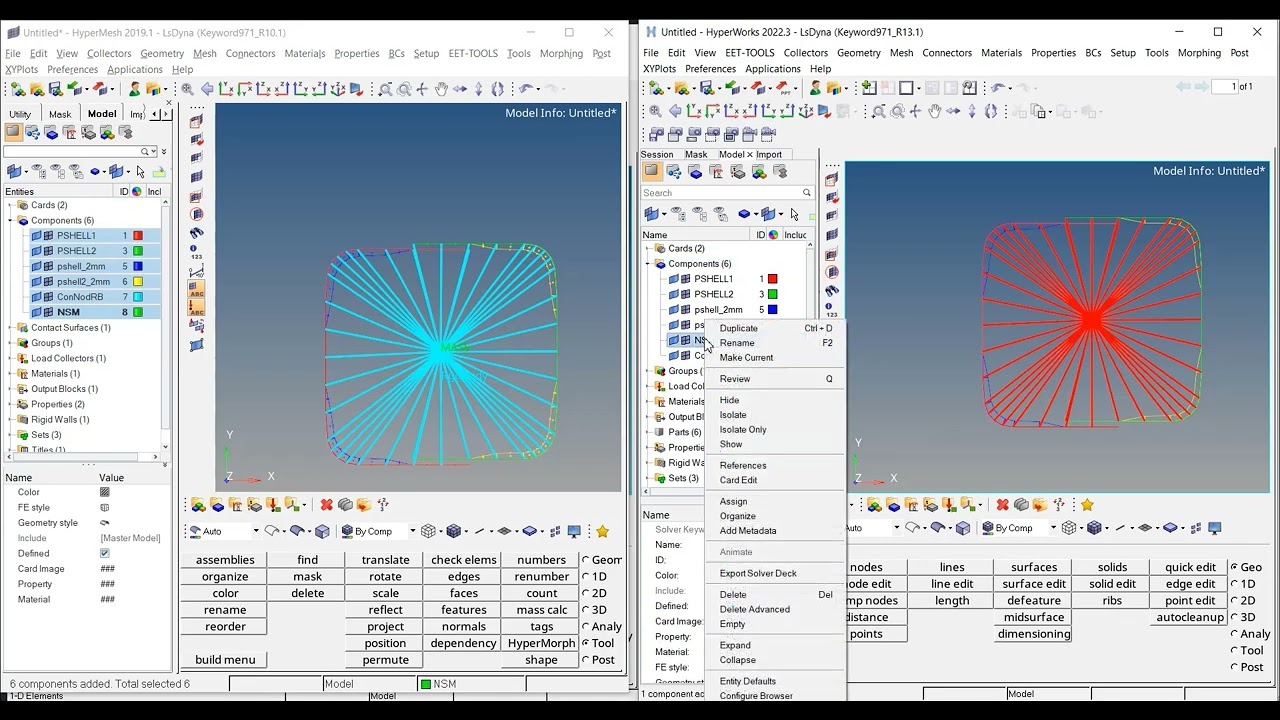Click the user profiles icon in HyperWorks 2022 toolbar
The height and width of the screenshot is (720, 1280).
point(815,88)
